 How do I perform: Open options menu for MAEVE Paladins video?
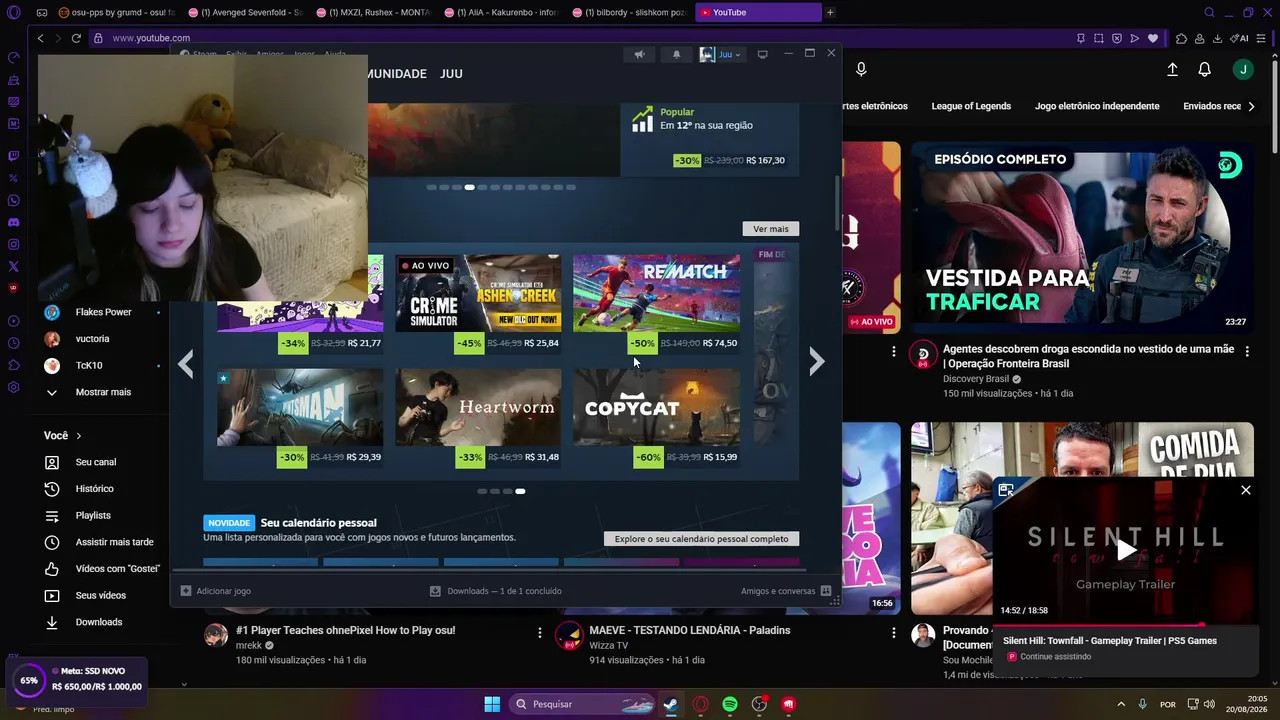coord(894,632)
